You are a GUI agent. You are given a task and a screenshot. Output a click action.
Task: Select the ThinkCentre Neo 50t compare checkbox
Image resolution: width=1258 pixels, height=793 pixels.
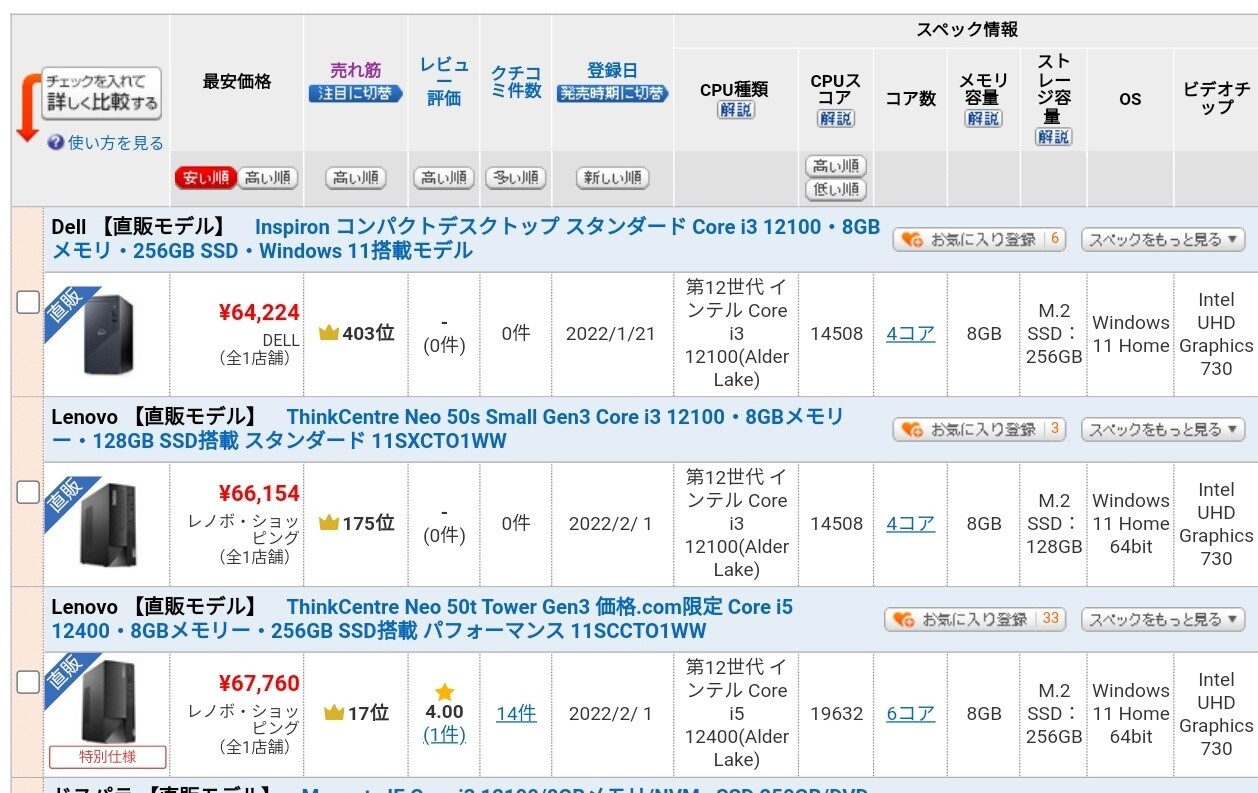28,682
